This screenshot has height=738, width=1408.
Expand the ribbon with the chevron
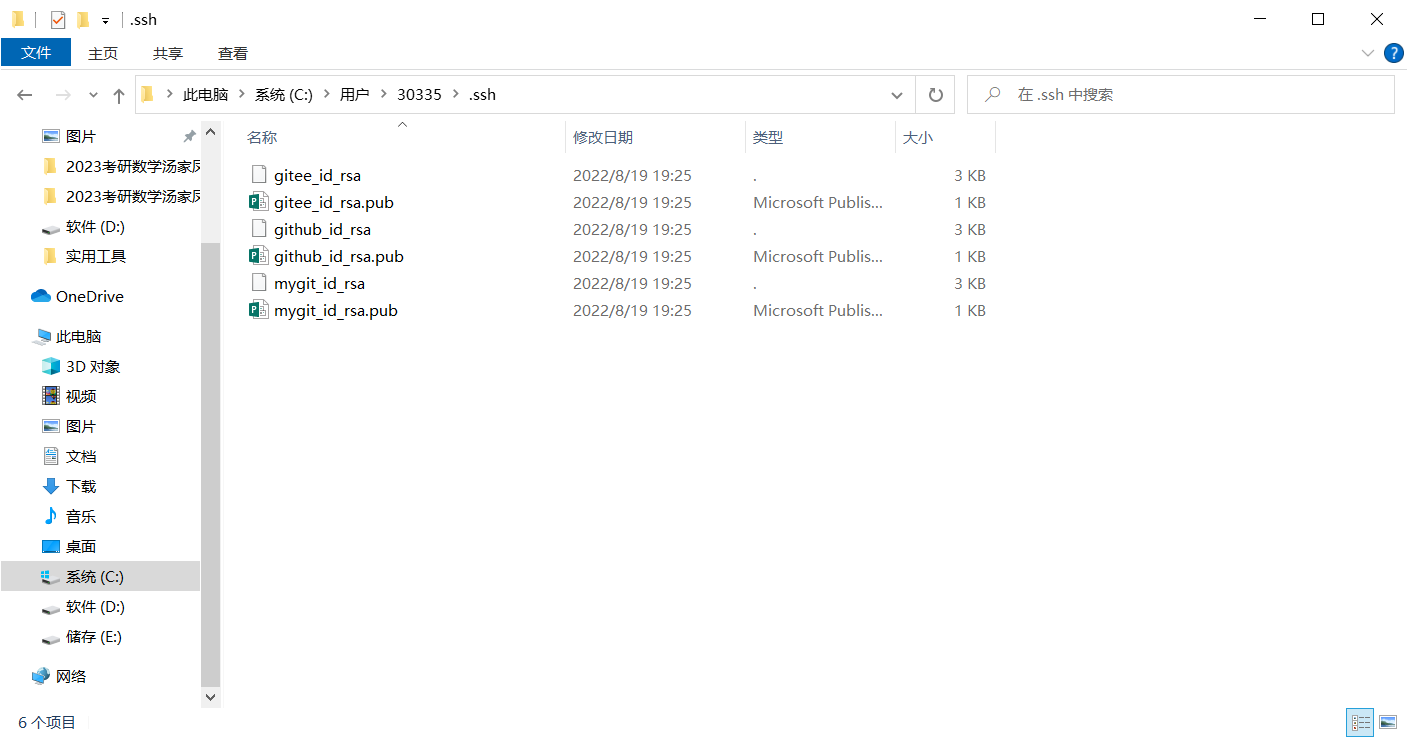pos(1368,53)
